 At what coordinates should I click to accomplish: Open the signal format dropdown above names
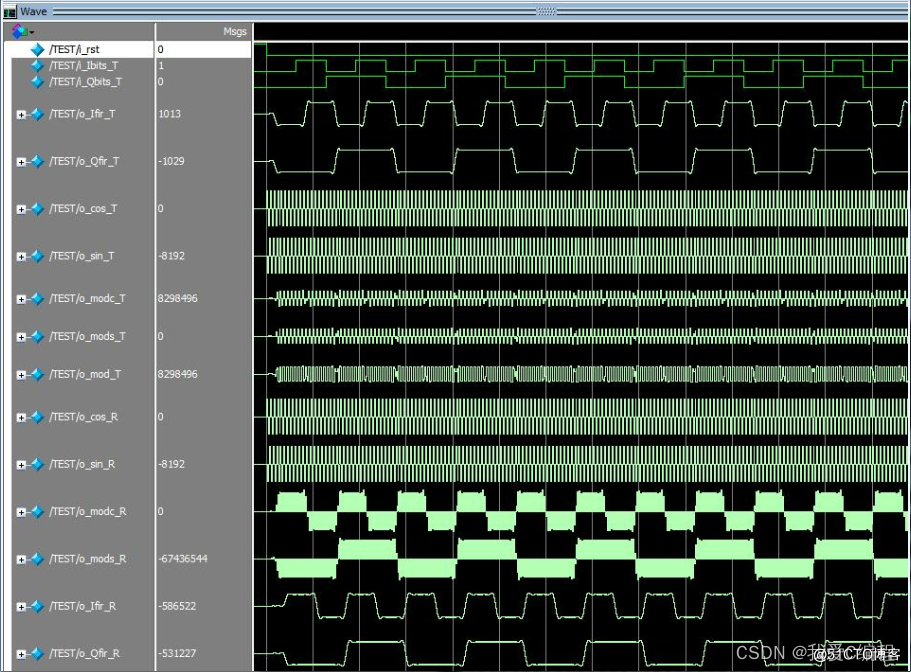pyautogui.click(x=20, y=32)
